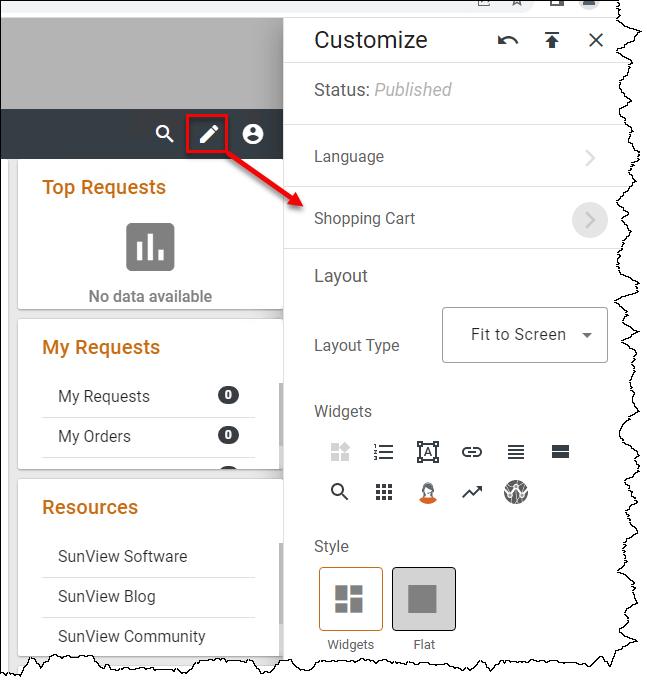Add the search widget
Screen dimensions: 647x682
339,492
